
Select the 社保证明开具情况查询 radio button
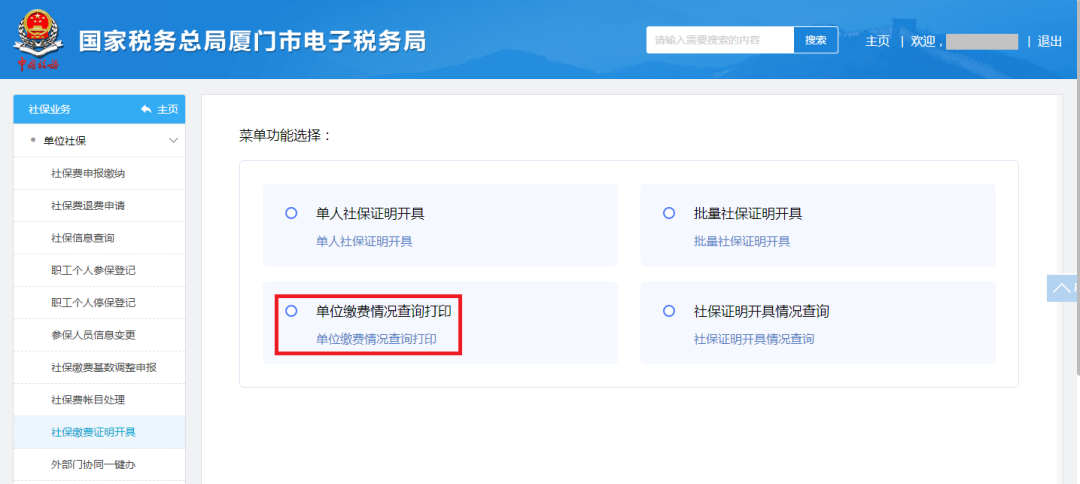pos(669,311)
